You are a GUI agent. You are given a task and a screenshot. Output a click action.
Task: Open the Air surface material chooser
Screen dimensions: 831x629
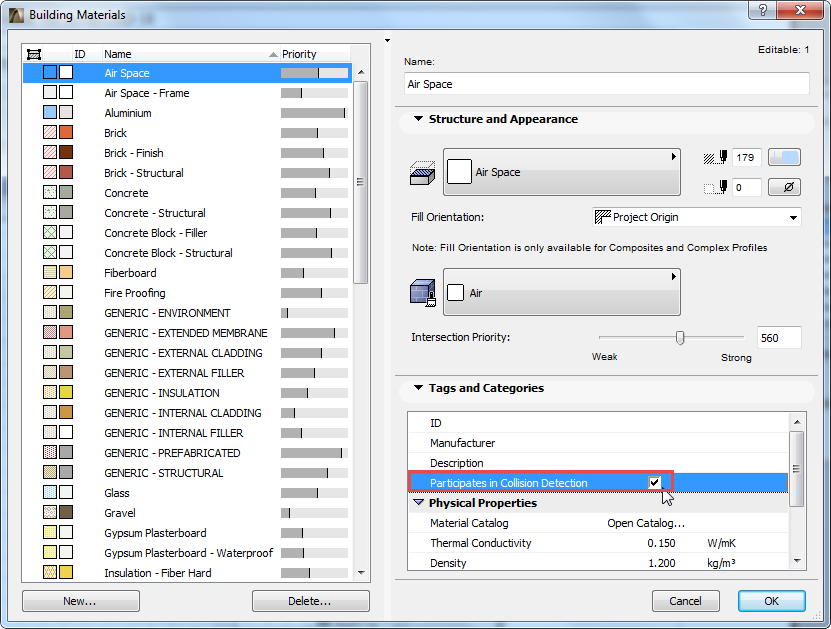[562, 293]
